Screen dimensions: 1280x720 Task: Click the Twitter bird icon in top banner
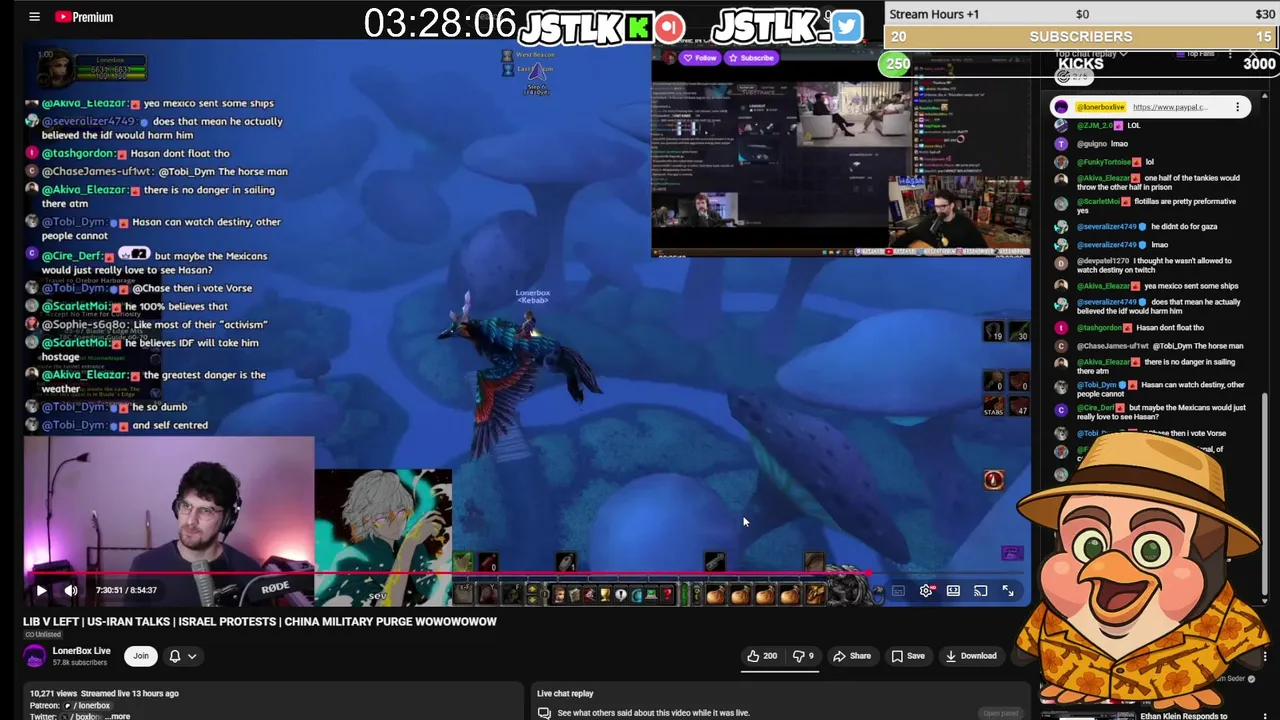(847, 26)
